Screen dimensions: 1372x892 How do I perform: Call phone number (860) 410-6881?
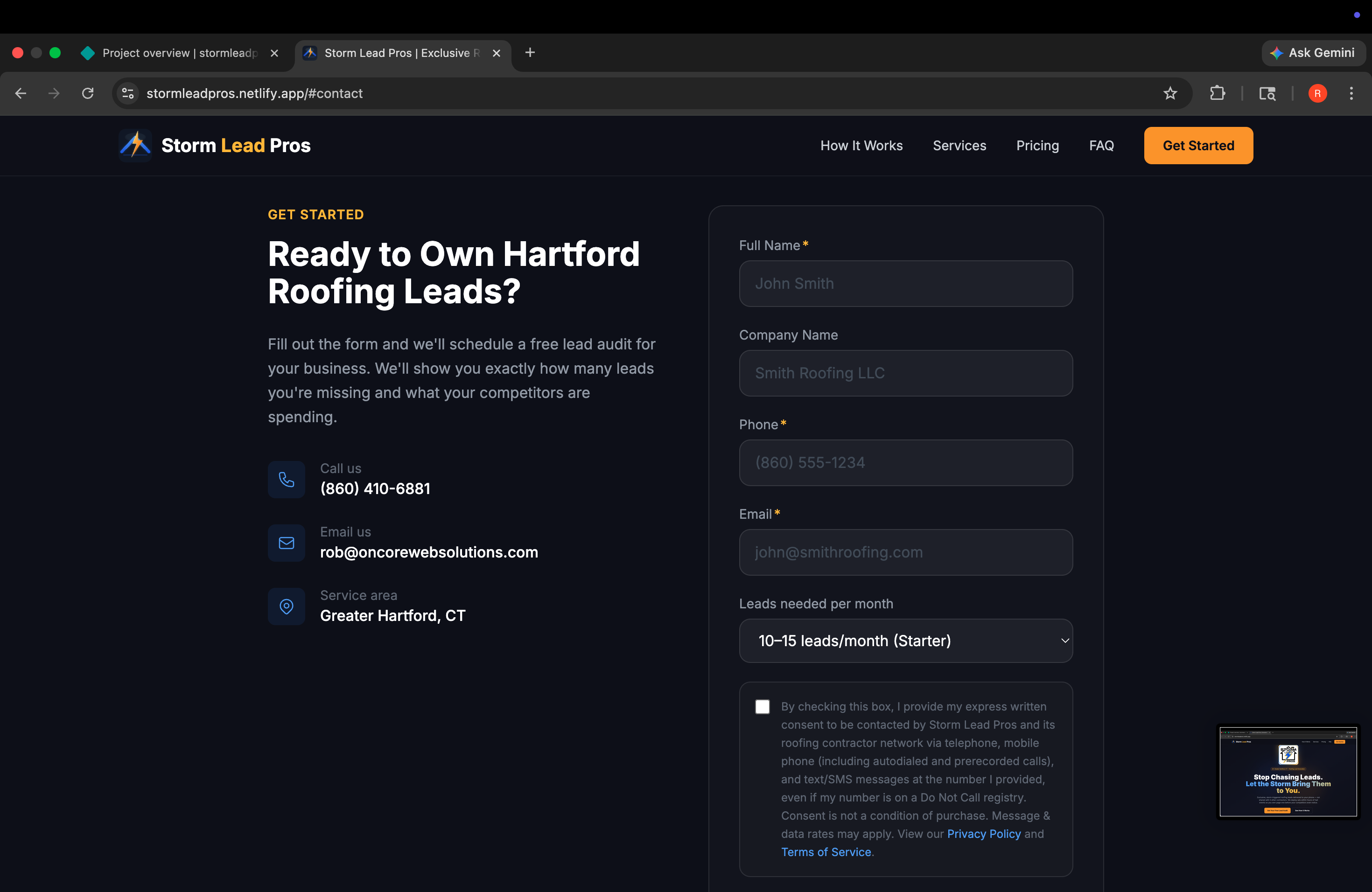[x=375, y=488]
